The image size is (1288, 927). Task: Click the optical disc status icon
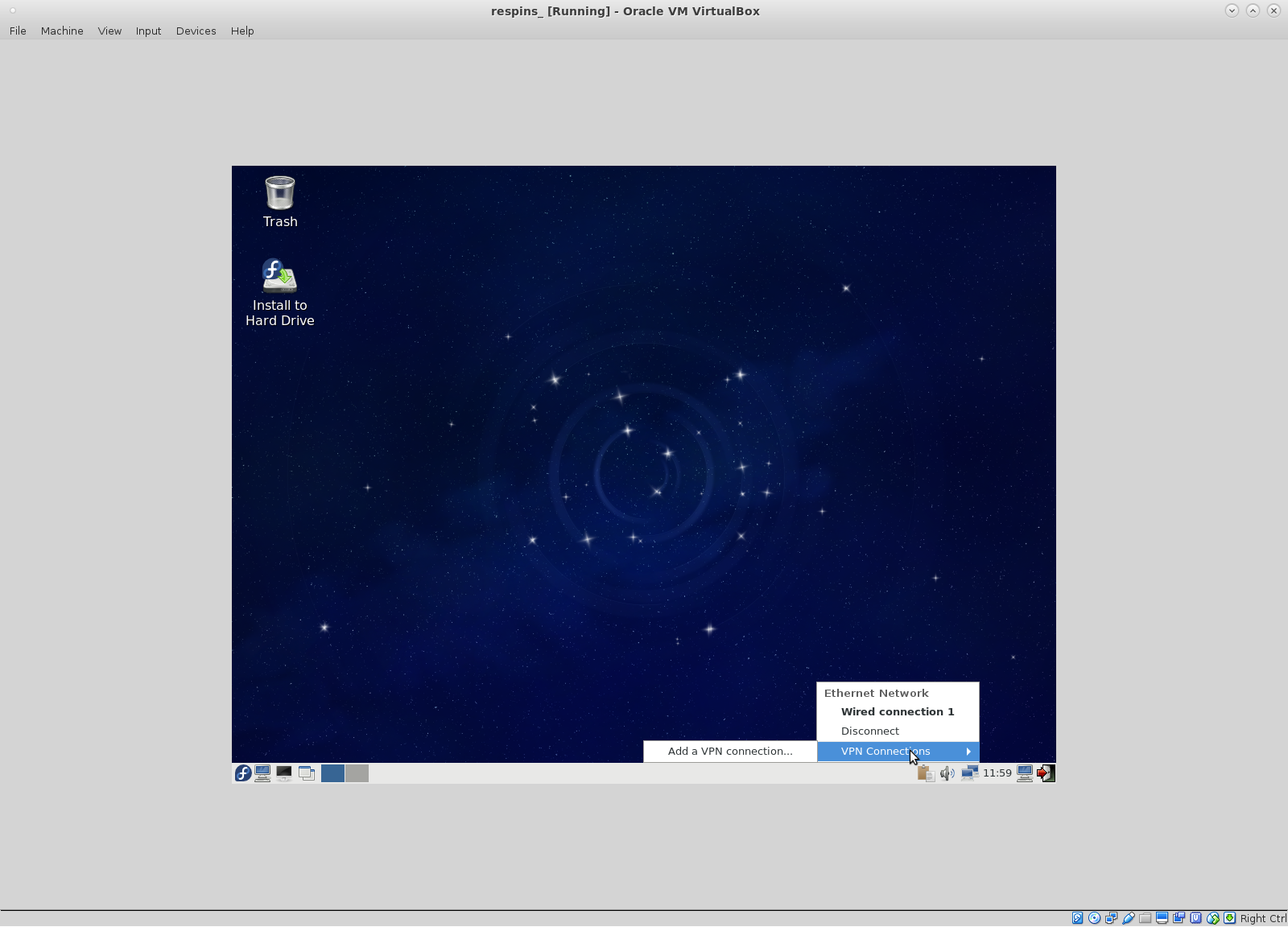click(x=1094, y=918)
